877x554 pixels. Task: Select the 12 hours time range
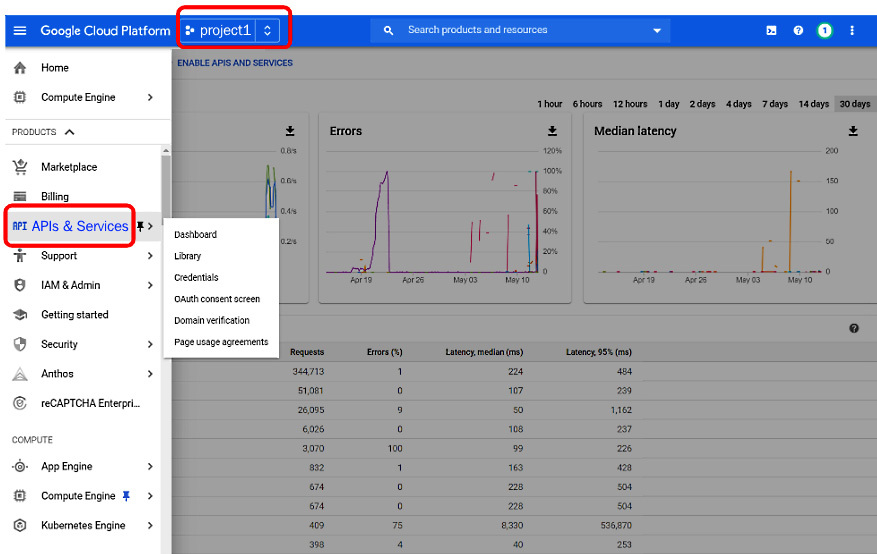tap(630, 104)
